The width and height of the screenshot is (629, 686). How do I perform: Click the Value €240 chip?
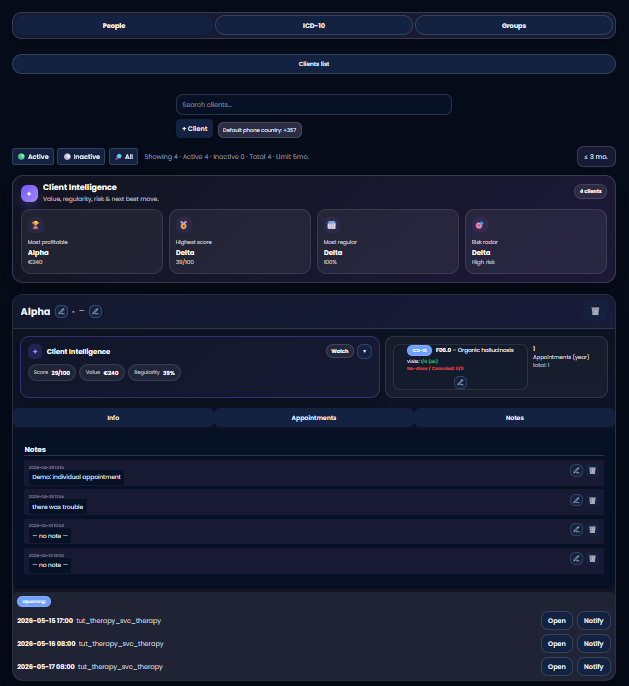[102, 373]
